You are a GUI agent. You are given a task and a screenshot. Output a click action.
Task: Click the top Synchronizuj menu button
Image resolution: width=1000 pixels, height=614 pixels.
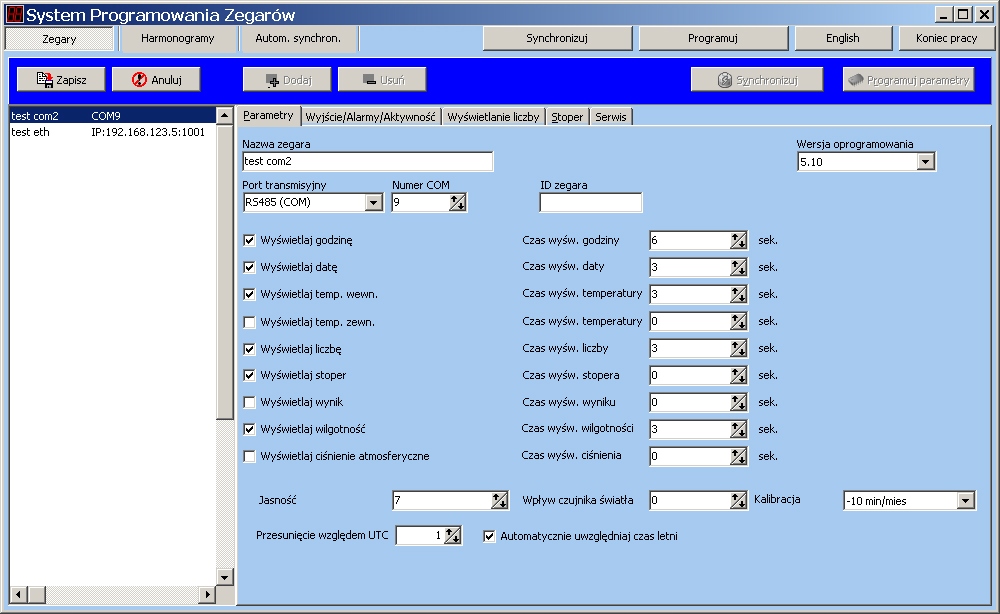click(x=557, y=38)
